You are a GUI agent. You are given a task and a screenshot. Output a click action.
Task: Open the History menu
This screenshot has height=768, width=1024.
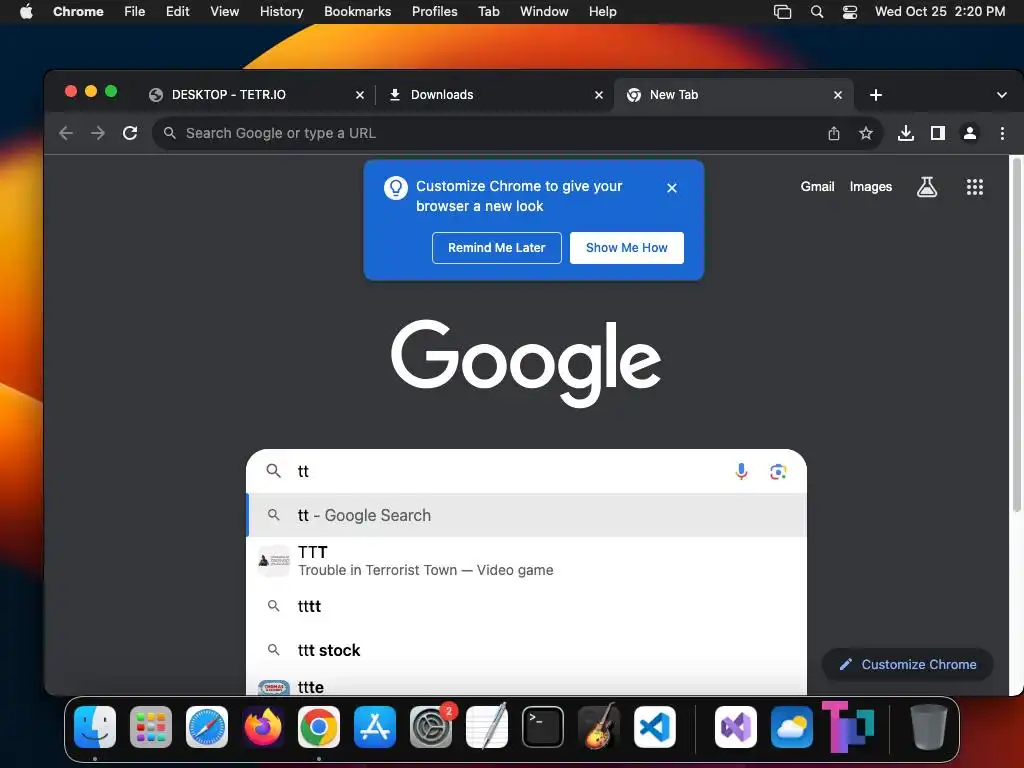pos(281,12)
